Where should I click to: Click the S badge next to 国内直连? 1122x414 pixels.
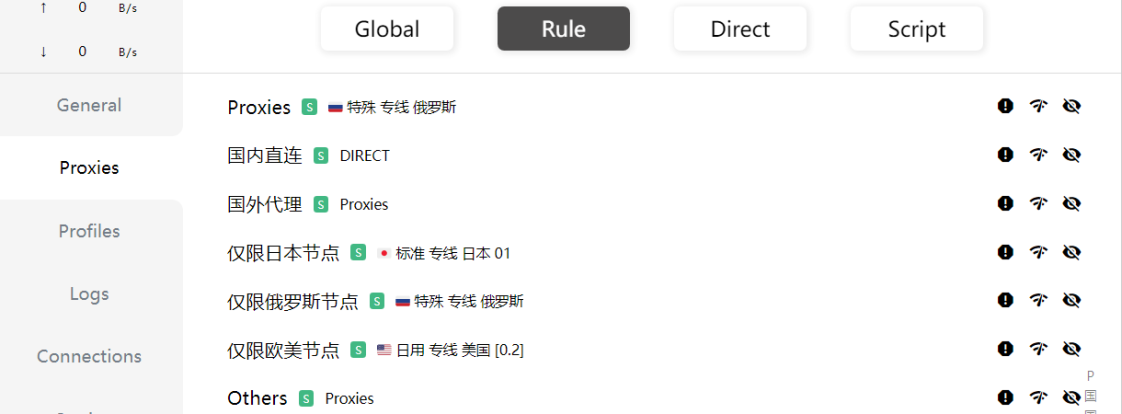coord(321,156)
